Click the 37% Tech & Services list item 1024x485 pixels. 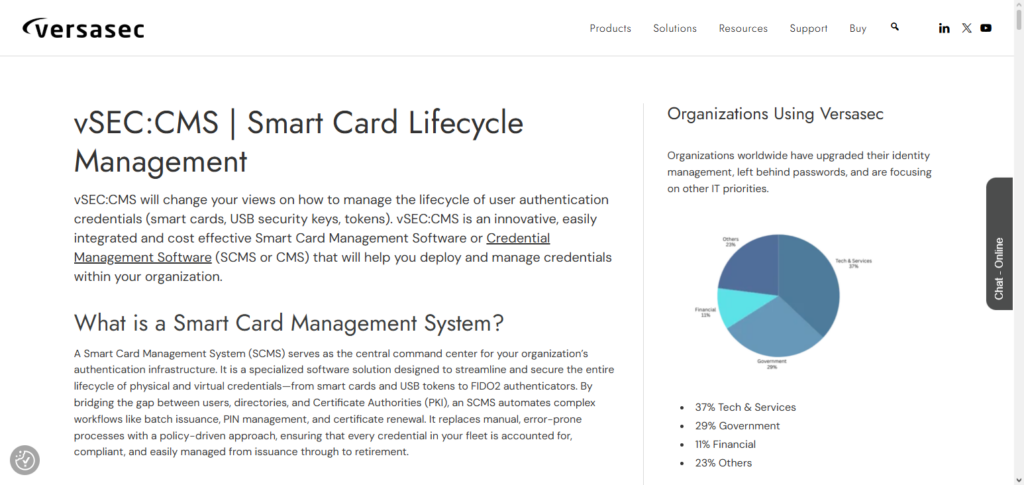[745, 407]
